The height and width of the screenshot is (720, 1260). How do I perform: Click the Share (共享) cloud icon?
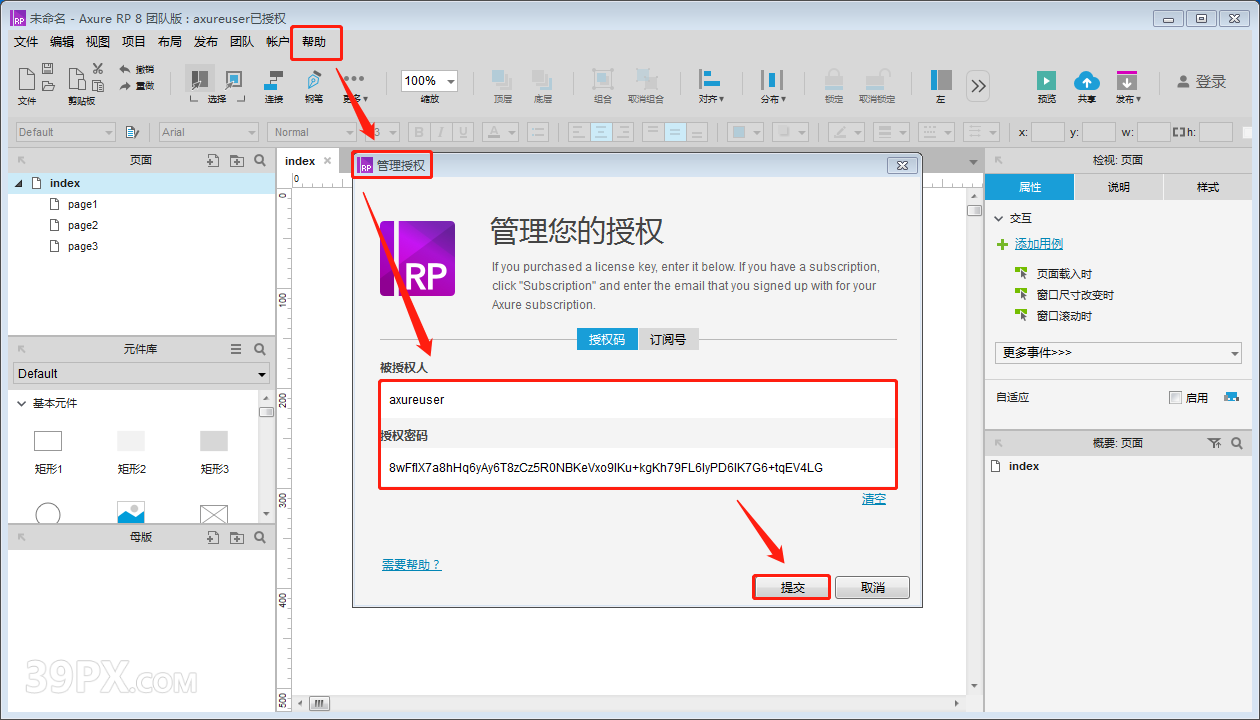(1086, 81)
